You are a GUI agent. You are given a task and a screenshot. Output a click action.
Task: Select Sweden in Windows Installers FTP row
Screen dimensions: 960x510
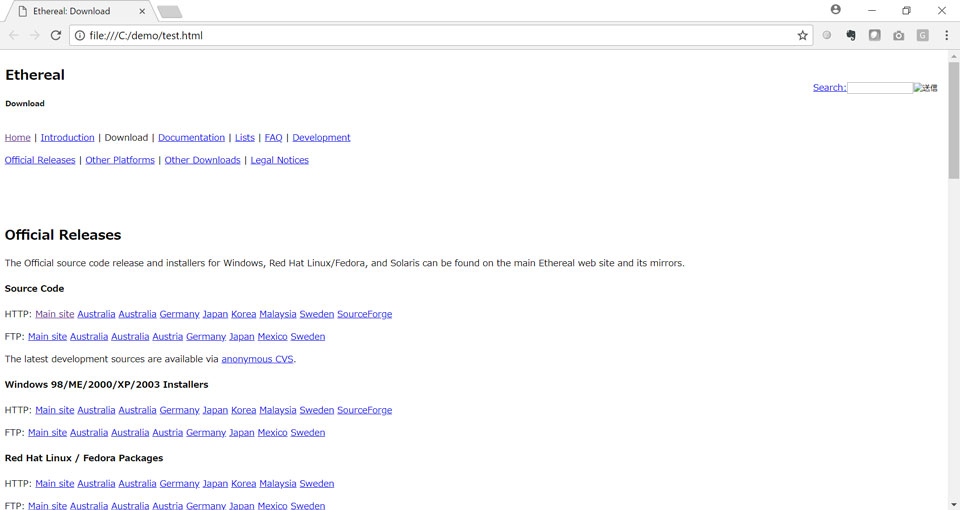[x=308, y=433]
